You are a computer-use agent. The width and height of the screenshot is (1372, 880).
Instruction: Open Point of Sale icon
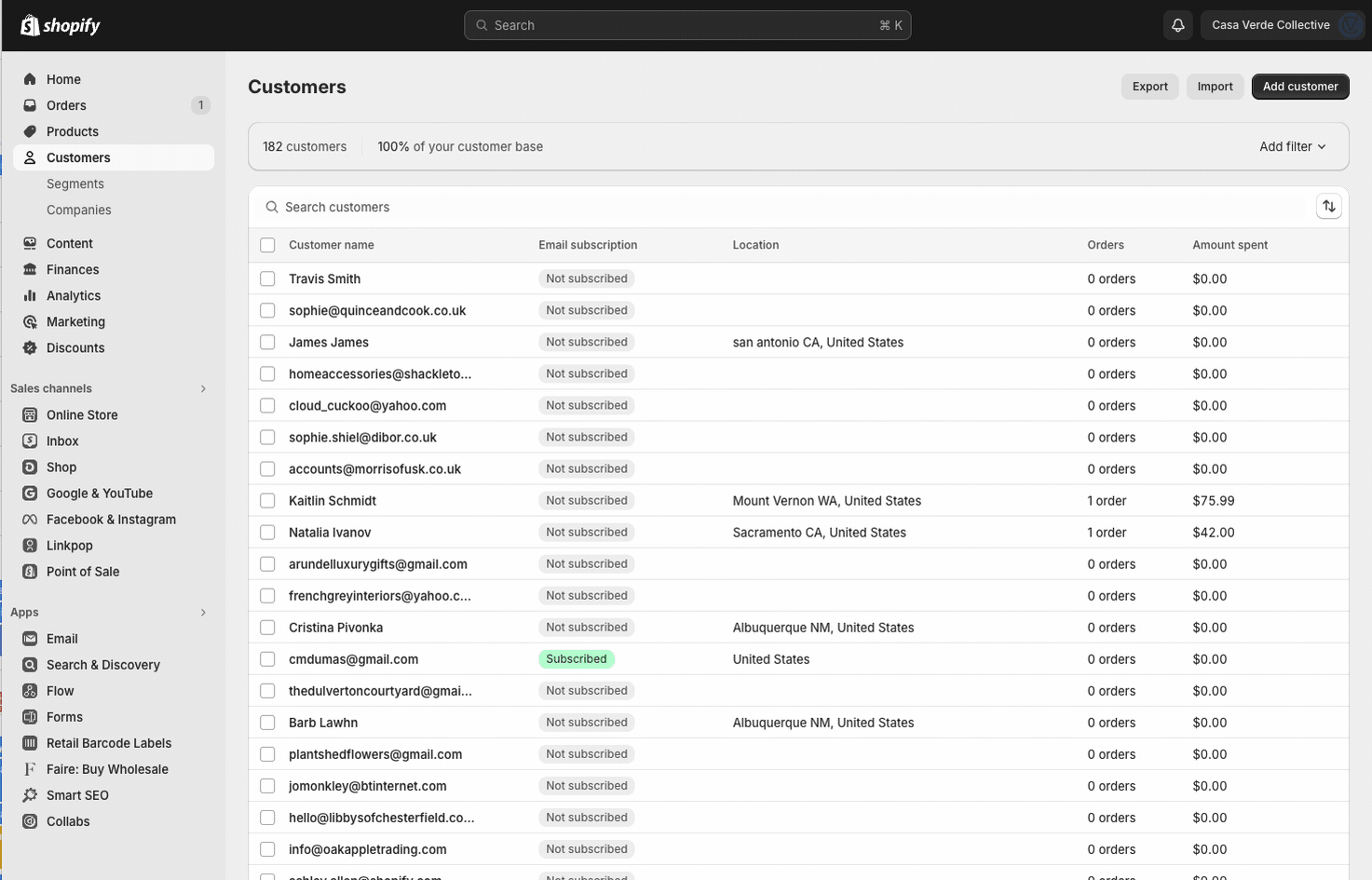pyautogui.click(x=30, y=572)
